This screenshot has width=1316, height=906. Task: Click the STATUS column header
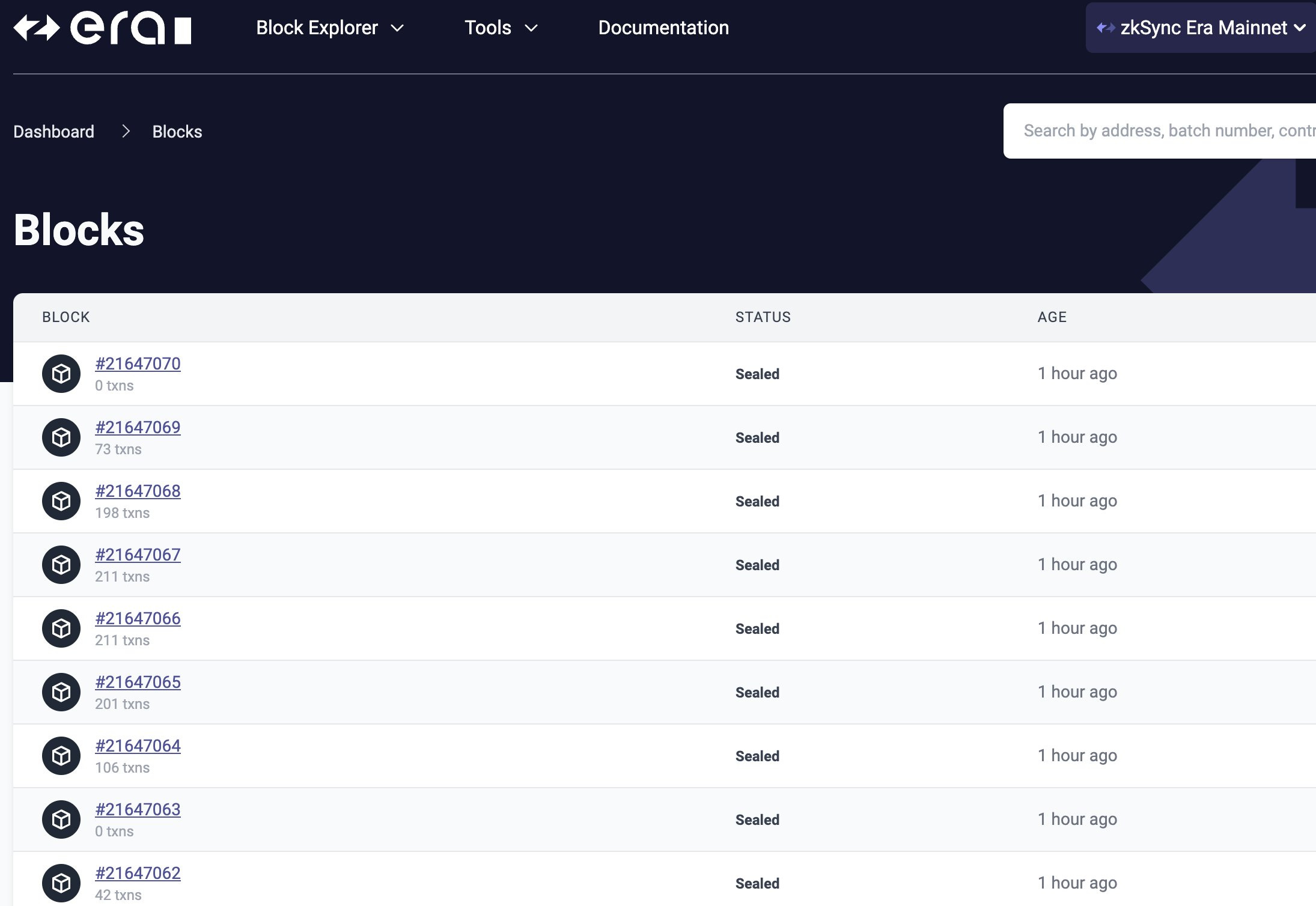click(763, 317)
